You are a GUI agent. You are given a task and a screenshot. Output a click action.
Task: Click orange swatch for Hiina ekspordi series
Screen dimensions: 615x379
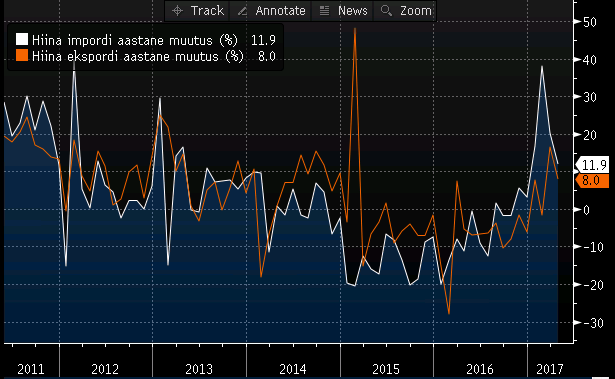click(x=22, y=56)
